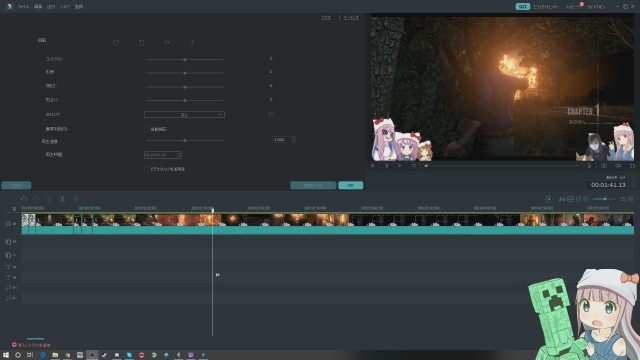Click the edit settings icon on timeline toolbar
The image size is (640, 360).
point(49,199)
